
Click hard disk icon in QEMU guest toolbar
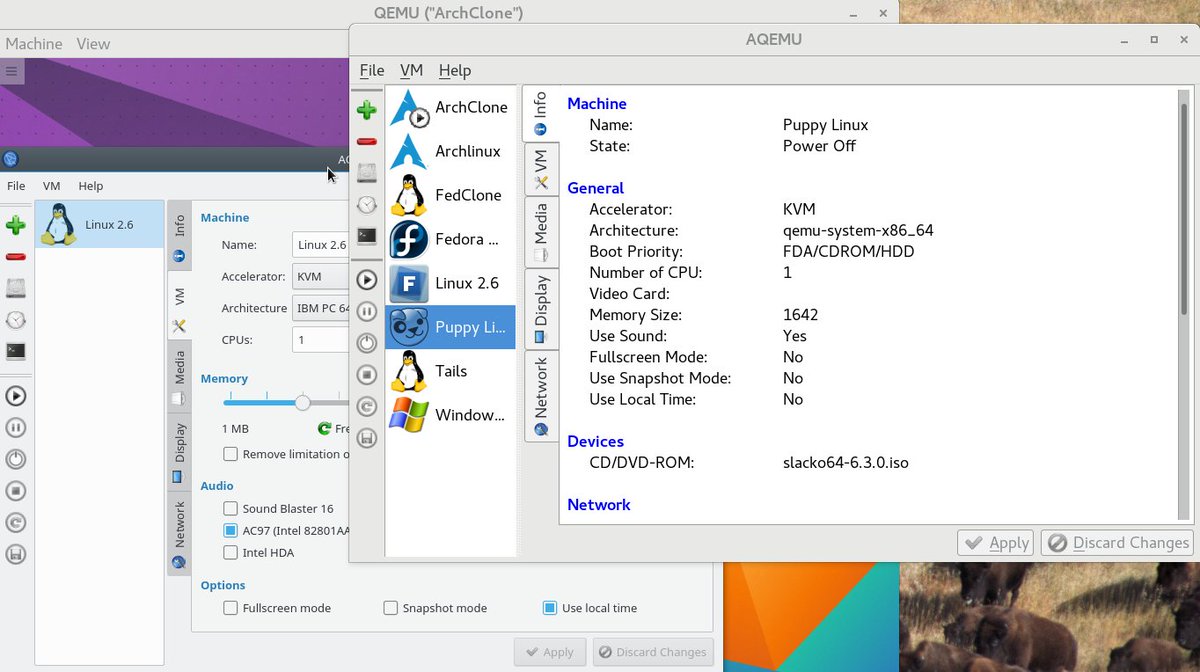pyautogui.click(x=15, y=288)
